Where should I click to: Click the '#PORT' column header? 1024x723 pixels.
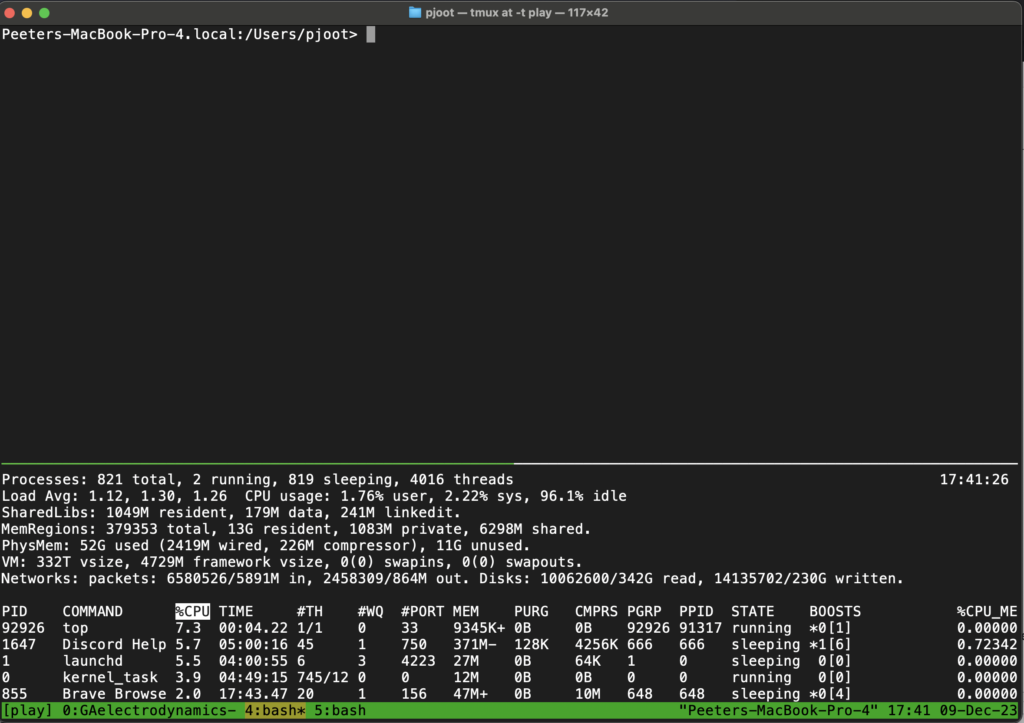click(x=423, y=611)
